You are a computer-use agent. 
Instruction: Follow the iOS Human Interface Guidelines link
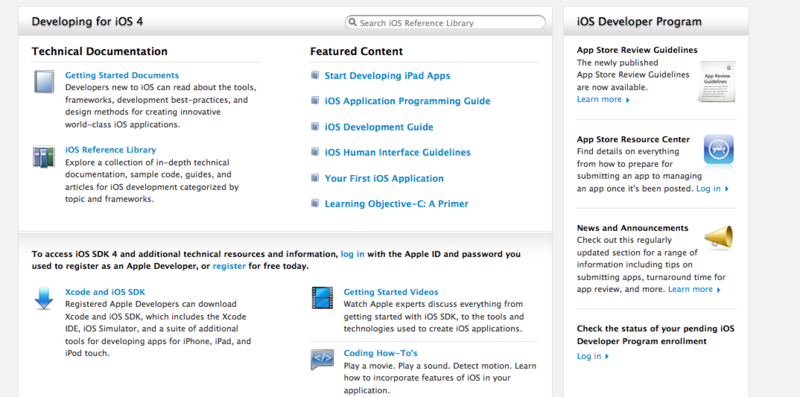(x=397, y=153)
